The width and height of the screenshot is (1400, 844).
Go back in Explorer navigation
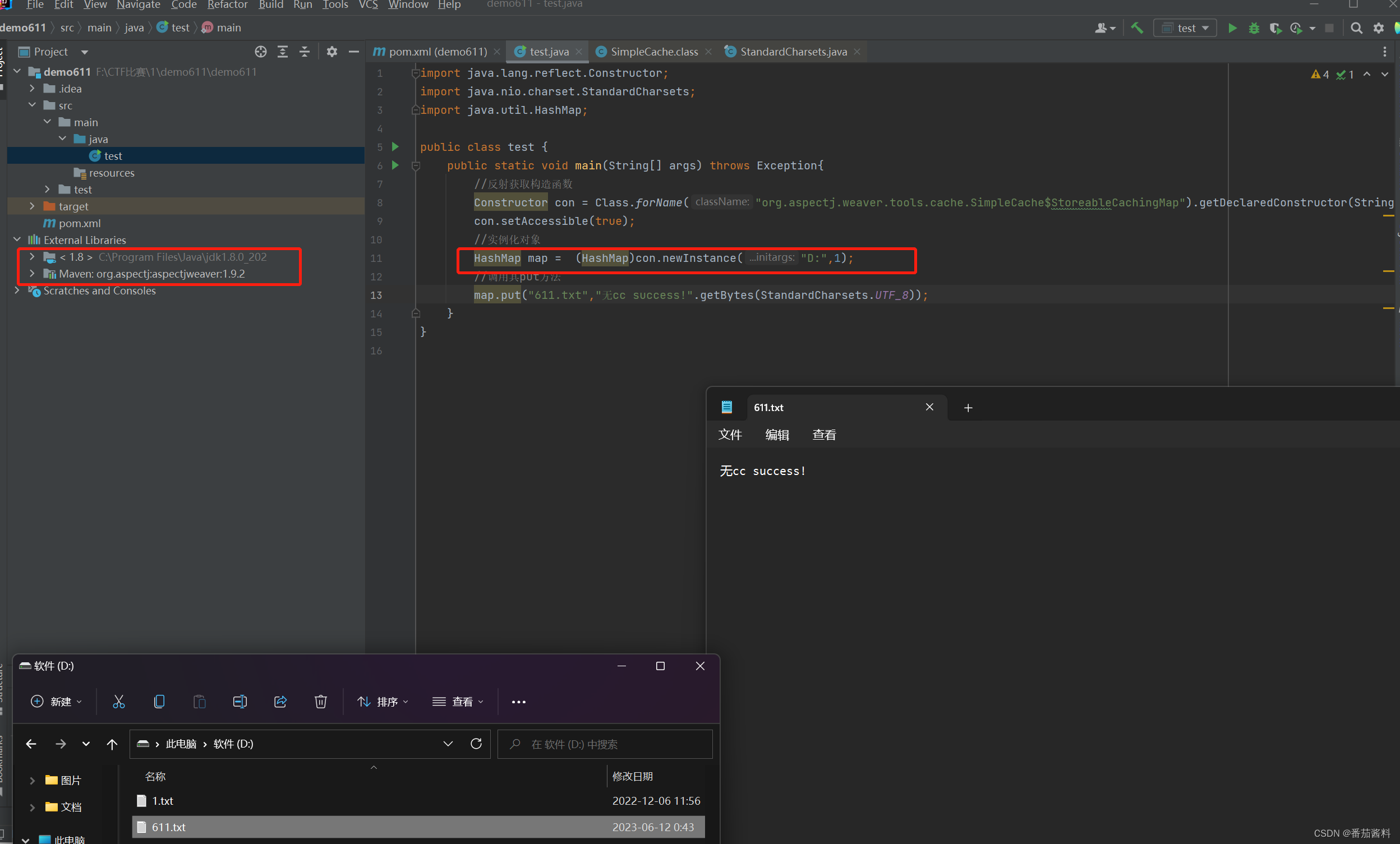tap(31, 744)
